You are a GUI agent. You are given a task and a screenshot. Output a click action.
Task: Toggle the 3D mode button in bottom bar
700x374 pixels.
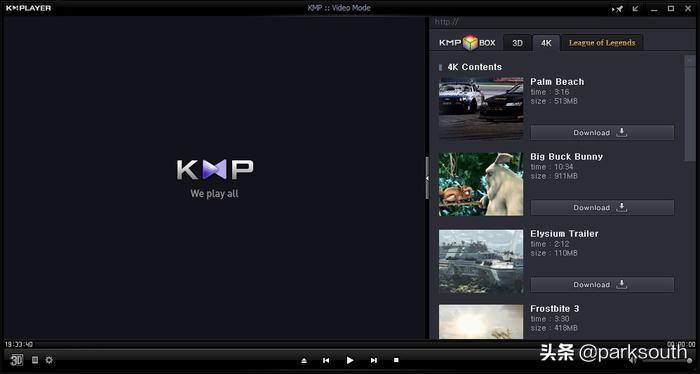17,360
